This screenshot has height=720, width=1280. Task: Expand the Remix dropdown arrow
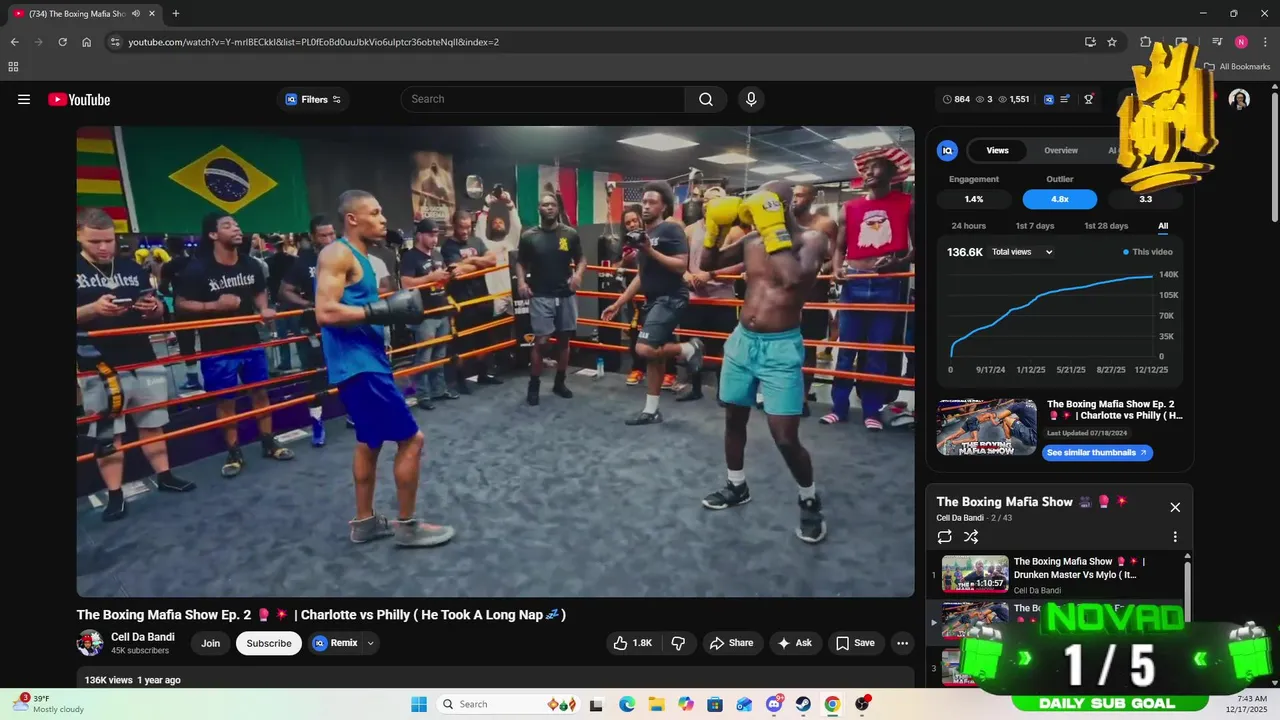pyautogui.click(x=371, y=643)
